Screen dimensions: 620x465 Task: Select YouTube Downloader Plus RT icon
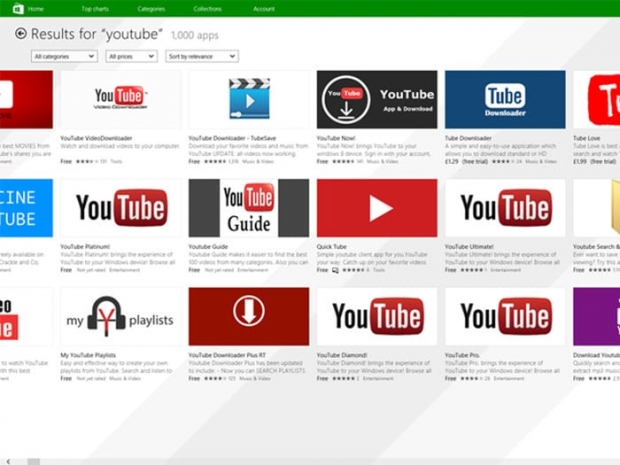[248, 316]
